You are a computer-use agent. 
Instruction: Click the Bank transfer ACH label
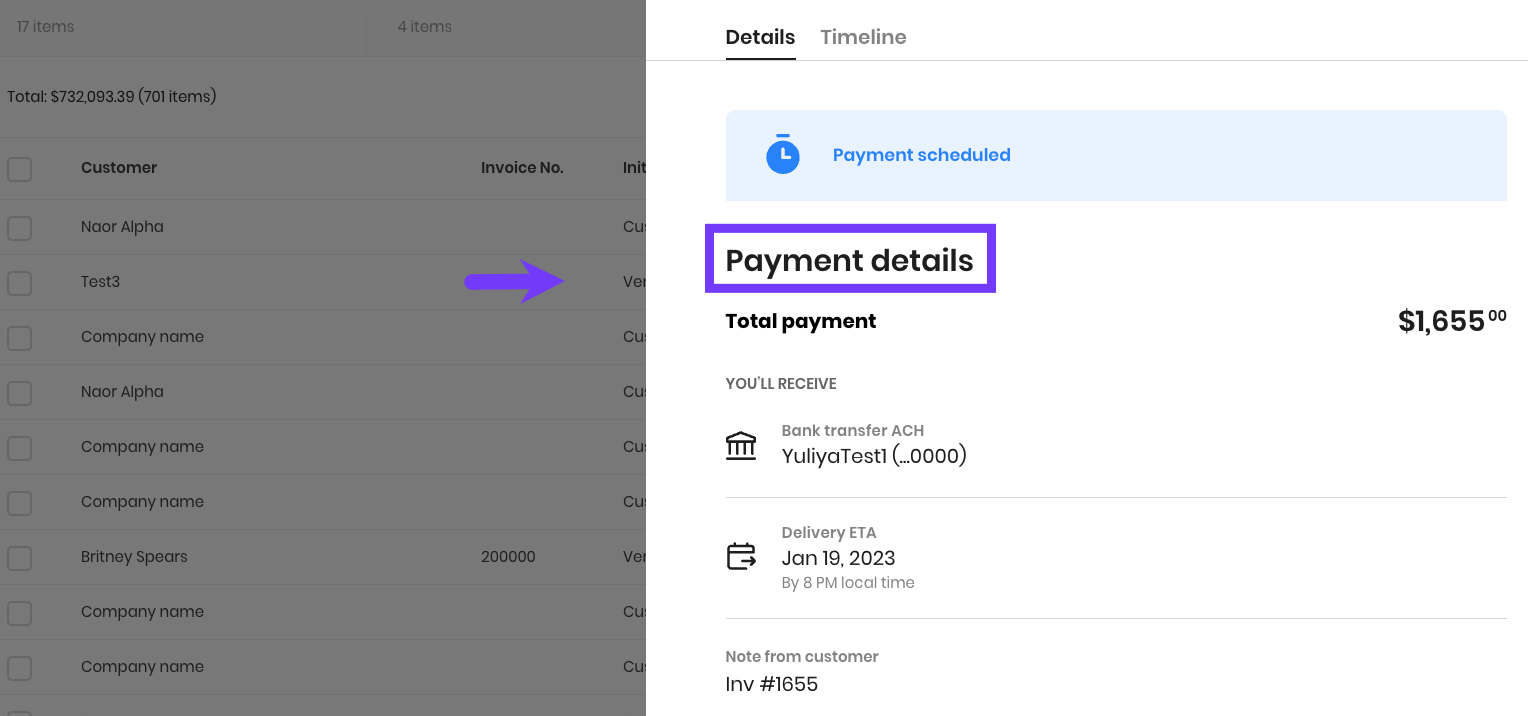pos(853,431)
